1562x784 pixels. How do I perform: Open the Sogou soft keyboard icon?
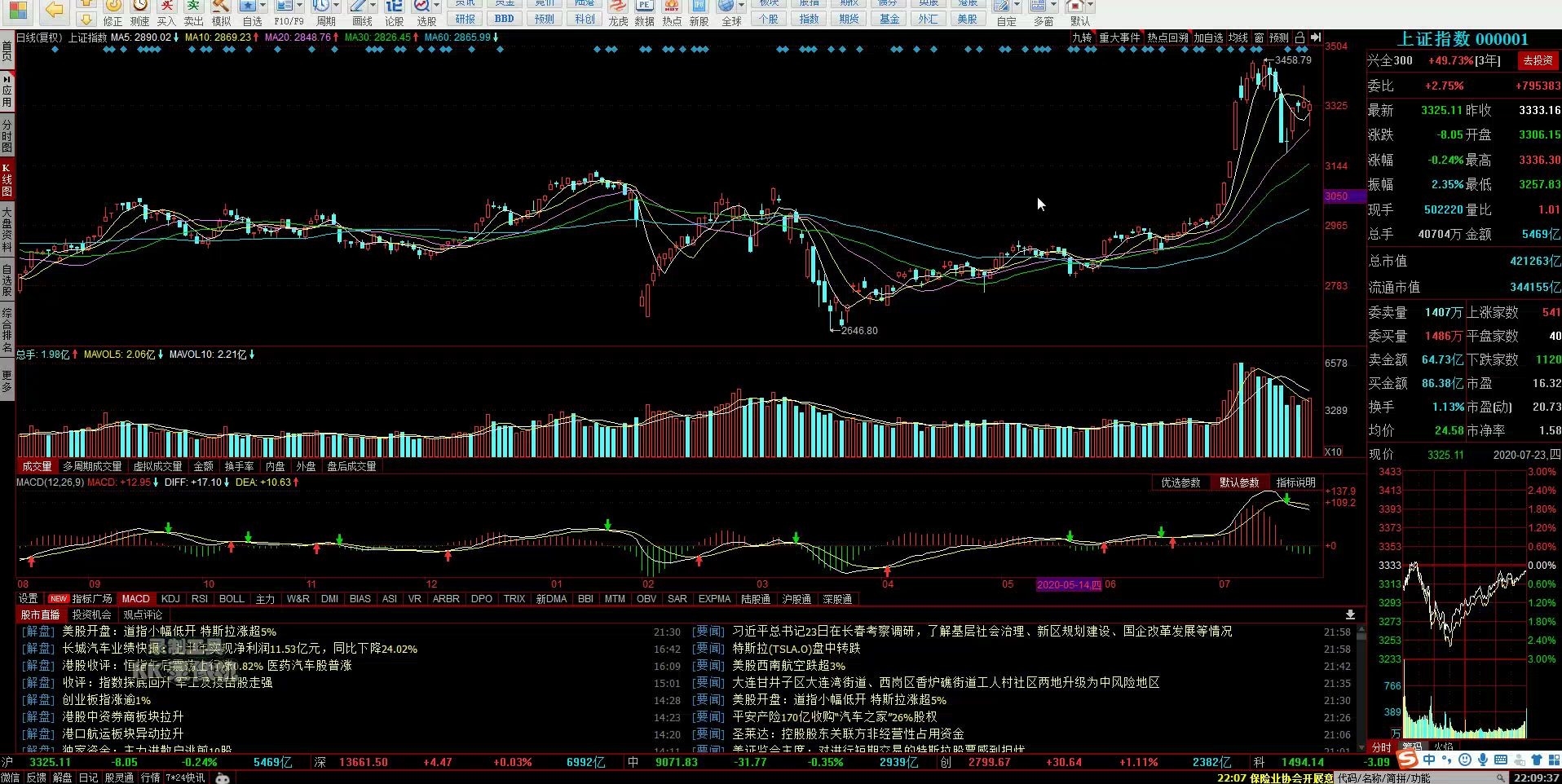1499,760
